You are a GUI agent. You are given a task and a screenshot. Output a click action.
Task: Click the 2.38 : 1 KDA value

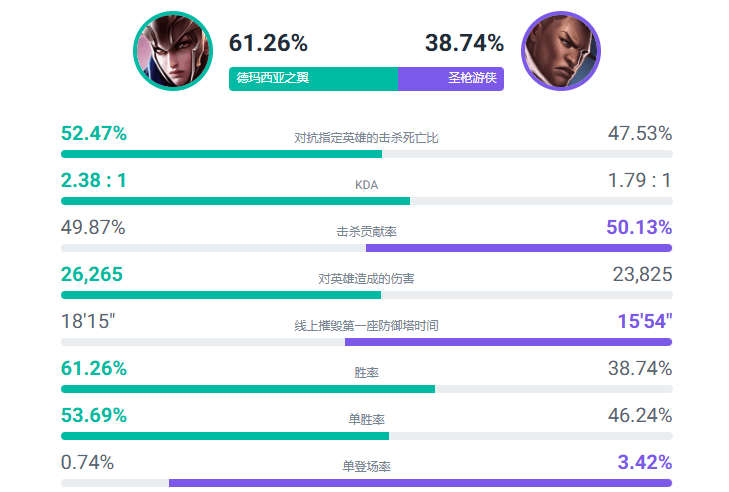pos(93,181)
